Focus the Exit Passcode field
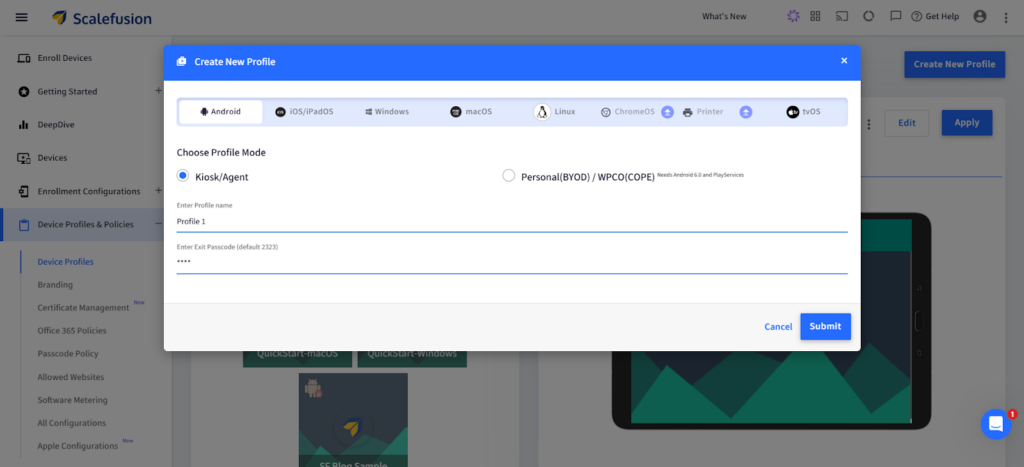1024x467 pixels. point(512,262)
